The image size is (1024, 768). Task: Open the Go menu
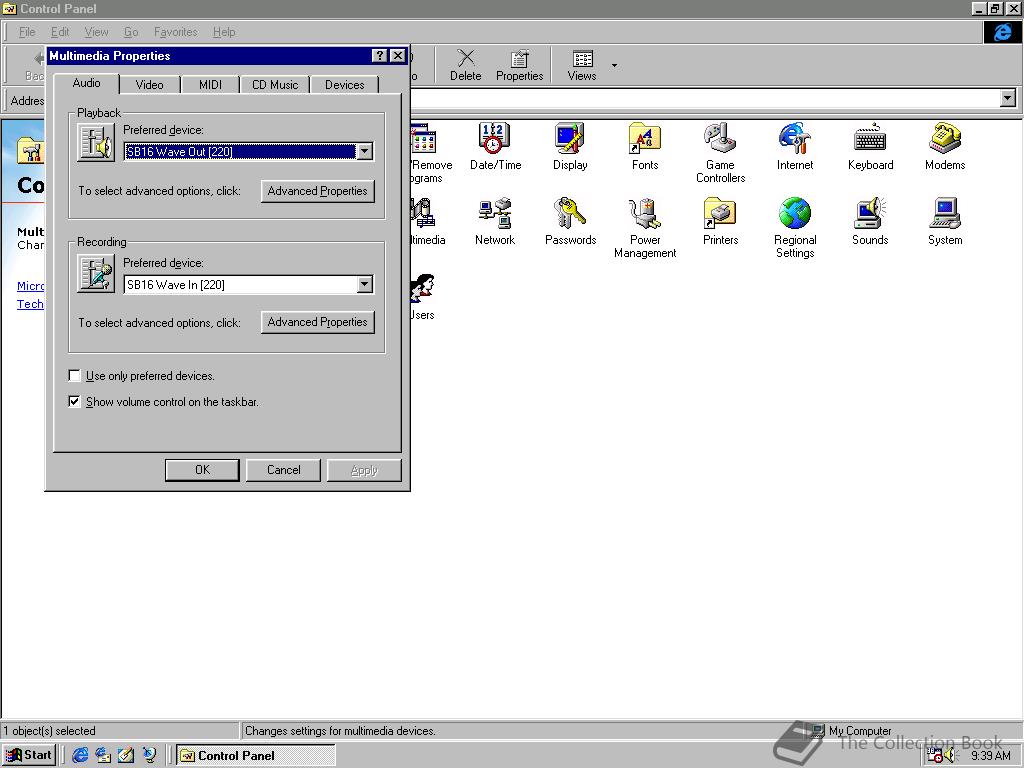tap(131, 32)
